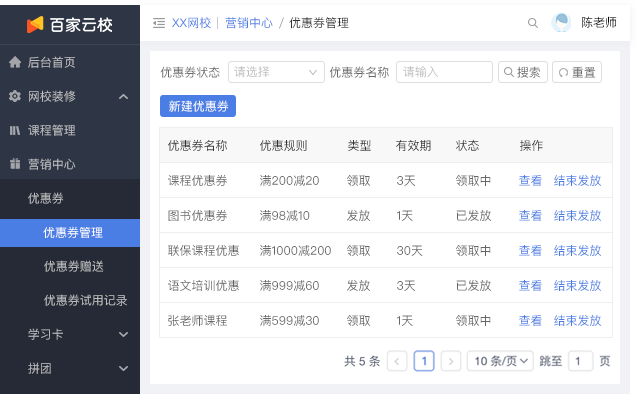Image resolution: width=638 pixels, height=394 pixels.
Task: Click the 联保课程优惠 name cell
Action: [x=203, y=250]
